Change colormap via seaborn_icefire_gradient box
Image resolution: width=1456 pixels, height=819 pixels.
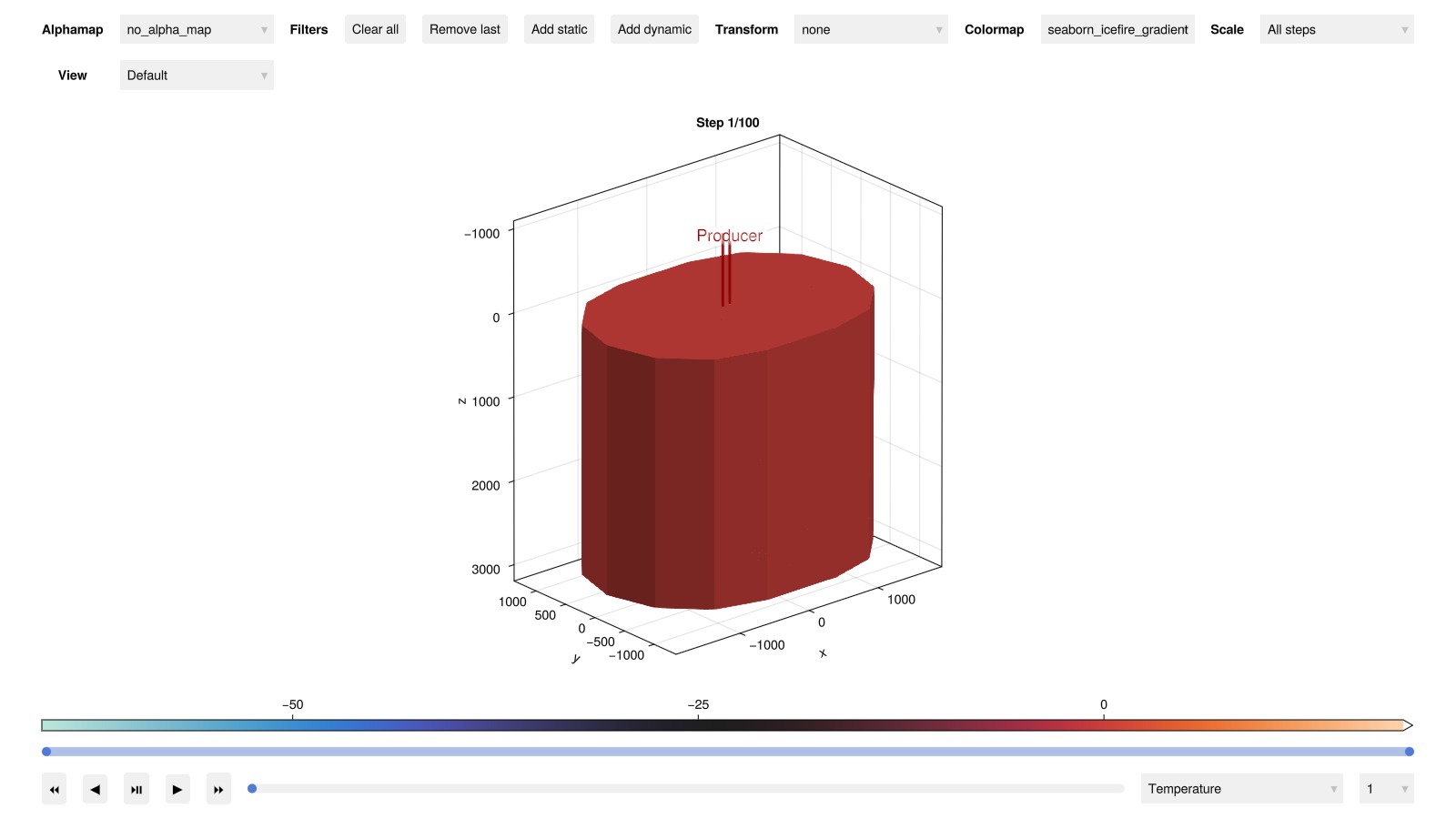(x=1117, y=30)
